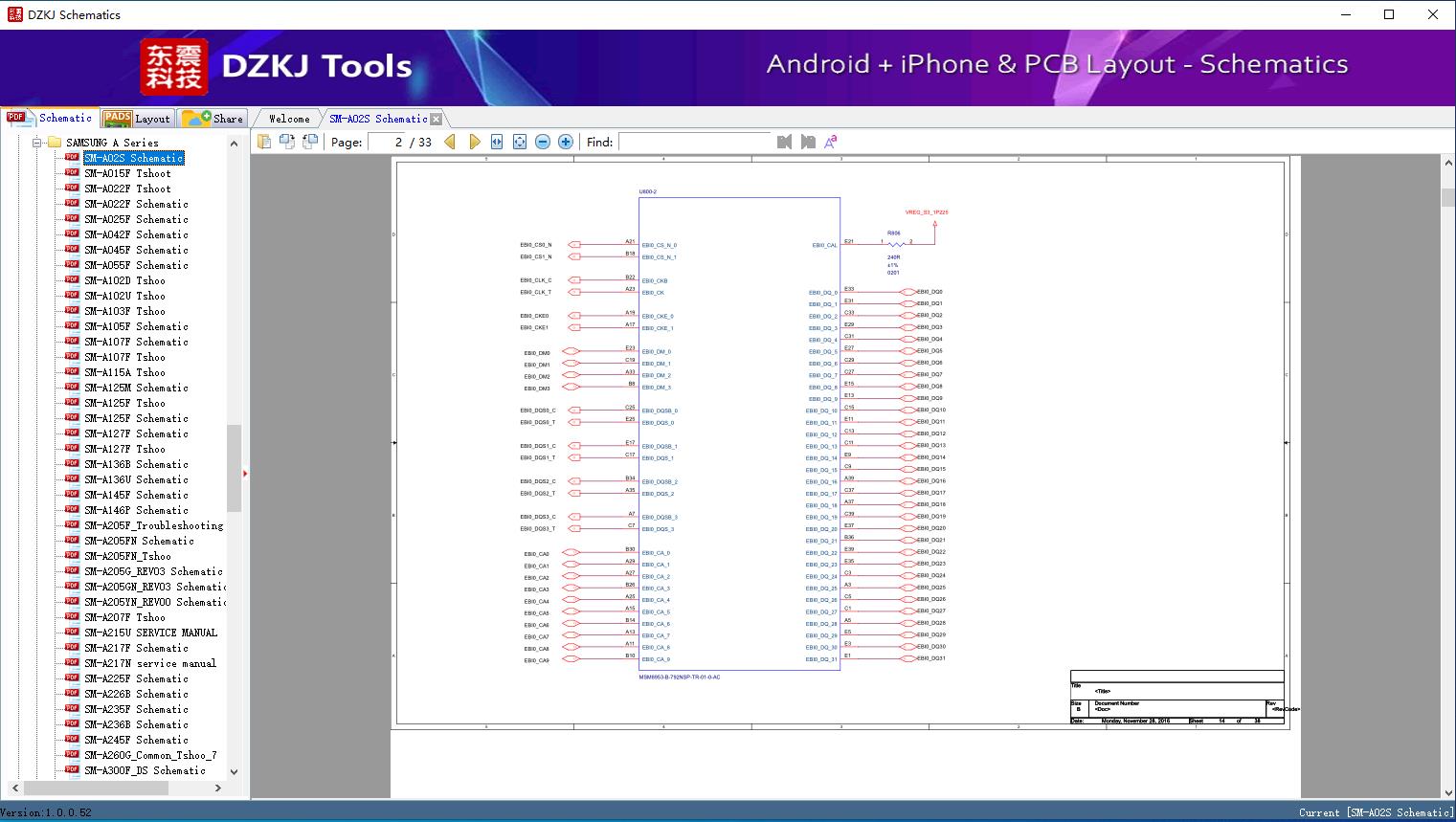The height and width of the screenshot is (822, 1456).
Task: Open SM-A042F Schematic entry
Action: tap(136, 234)
